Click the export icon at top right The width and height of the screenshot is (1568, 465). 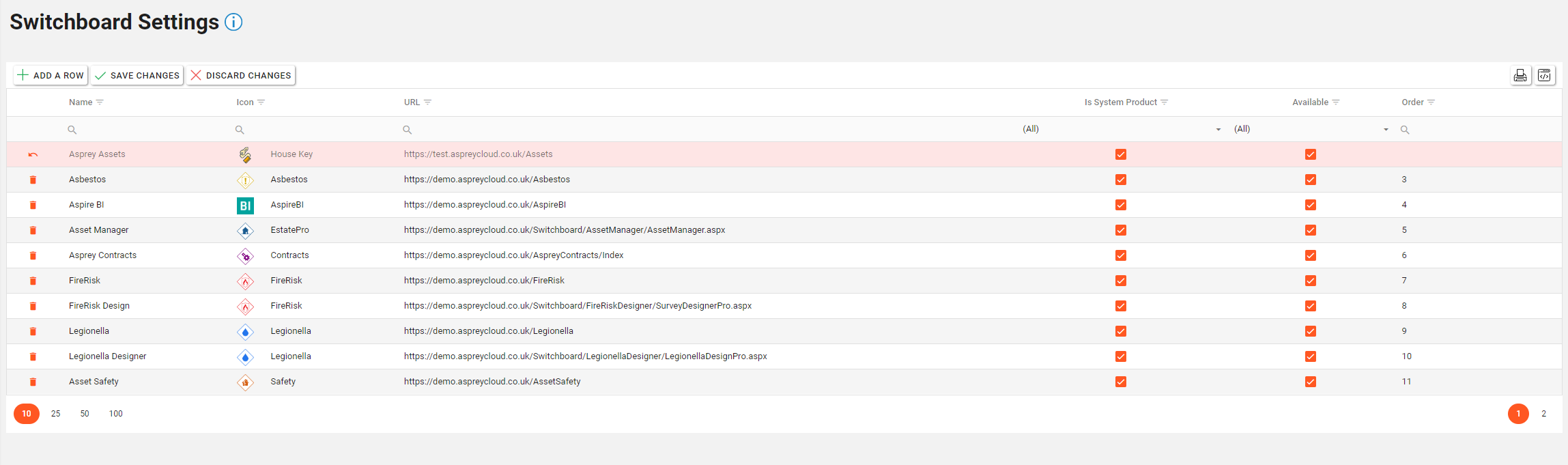pos(1545,76)
